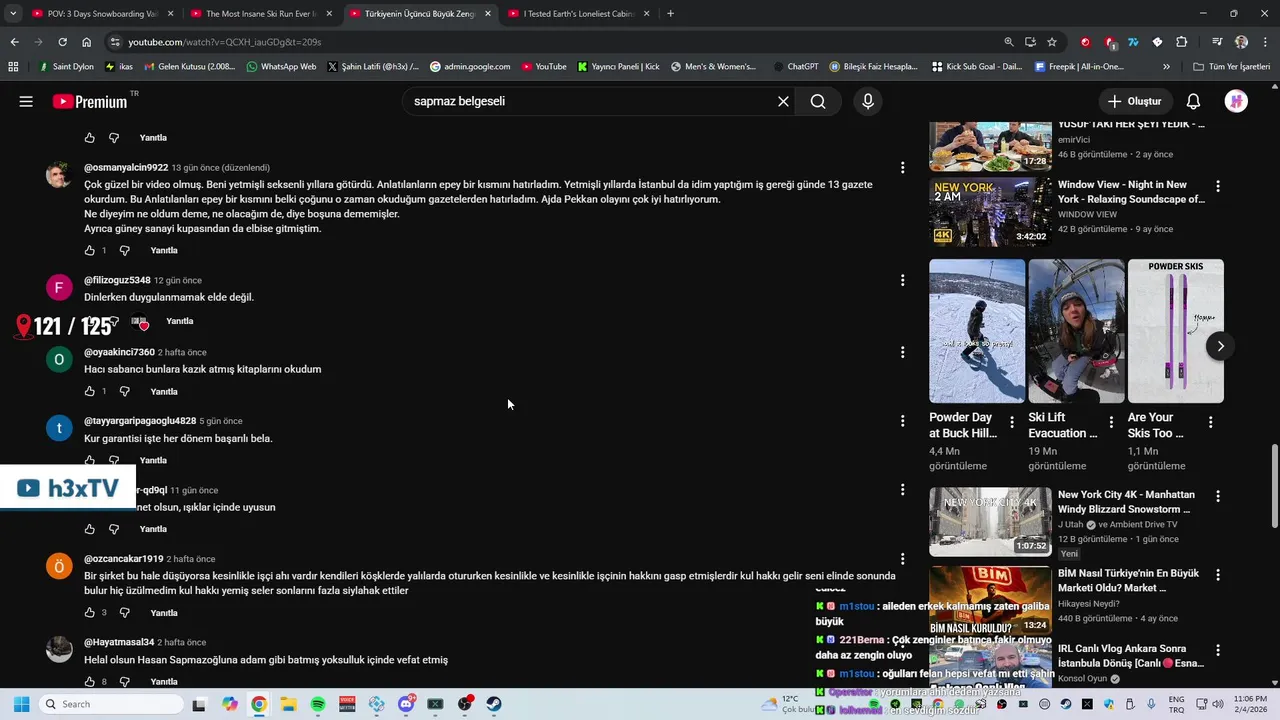Dislike the comment by @tayyargaripagaoglu4828
This screenshot has width=1280, height=720.
114,460
